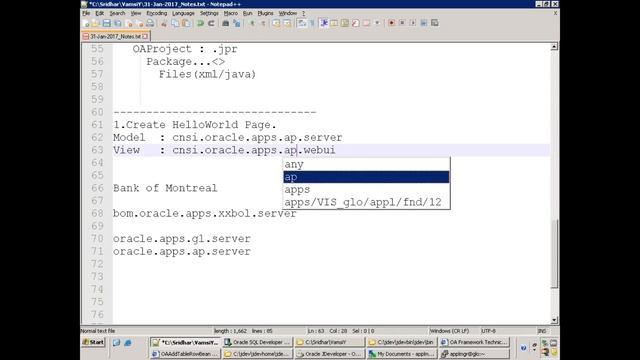
Task: Open OA Framework Technic... taskbar button
Action: (x=474, y=342)
